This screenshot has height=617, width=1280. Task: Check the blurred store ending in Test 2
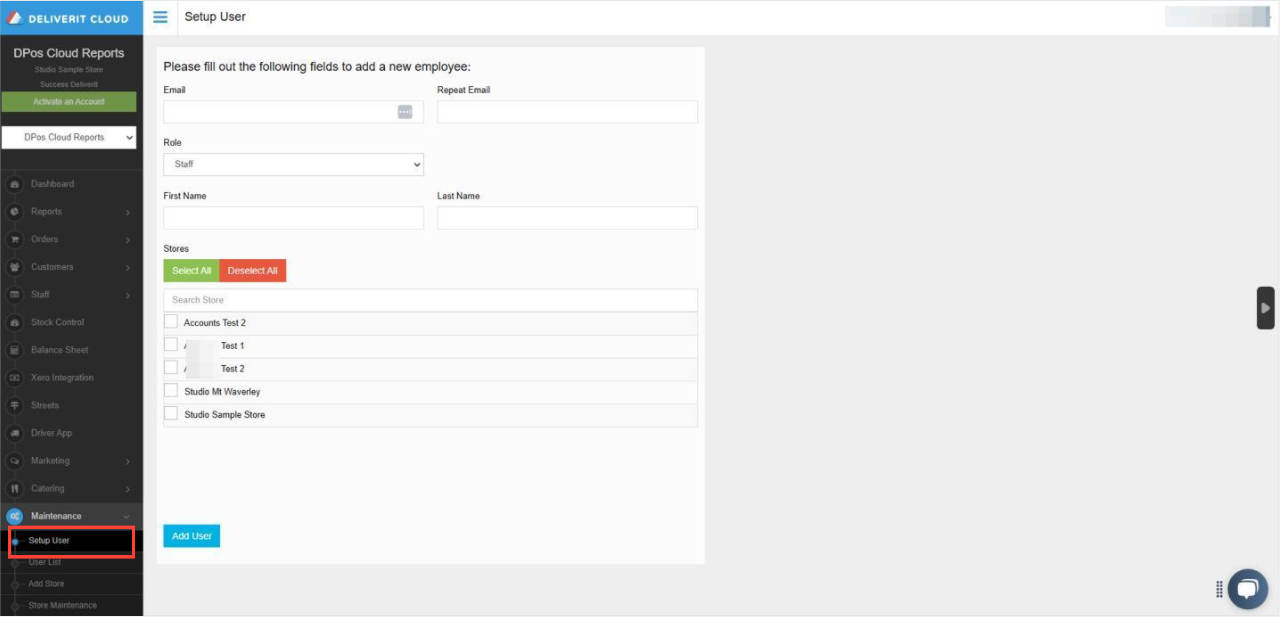coord(171,368)
